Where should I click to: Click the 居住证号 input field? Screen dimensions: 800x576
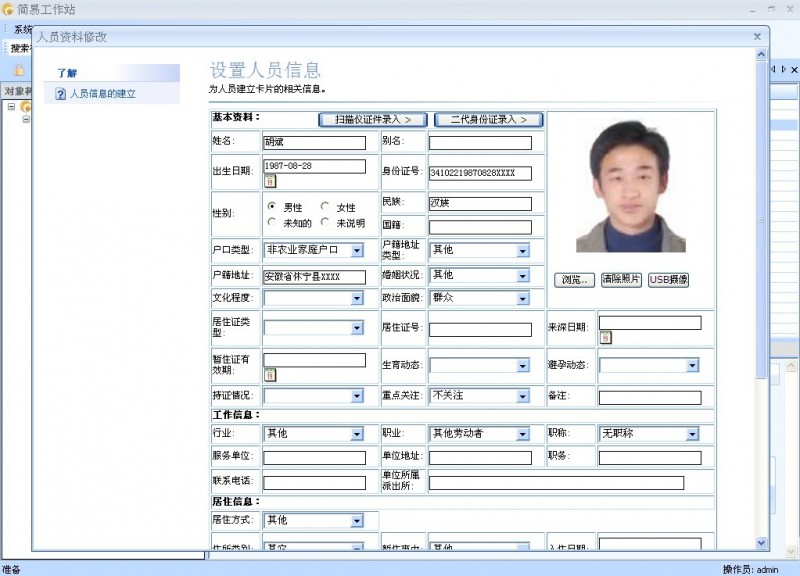coord(480,330)
